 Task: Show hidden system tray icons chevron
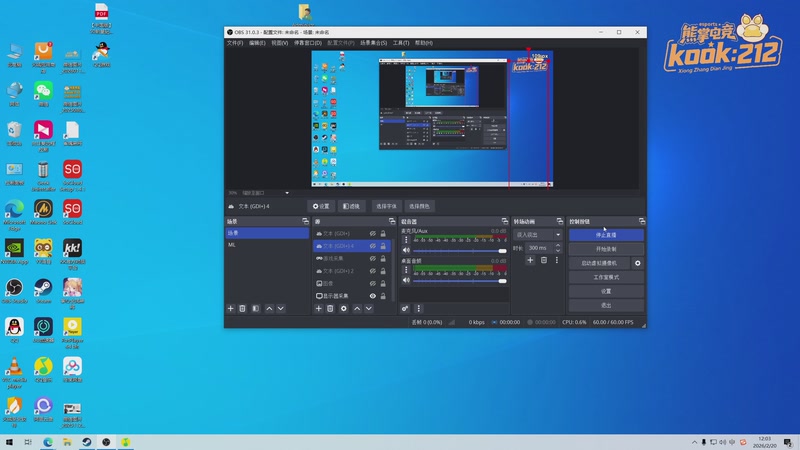[694, 442]
